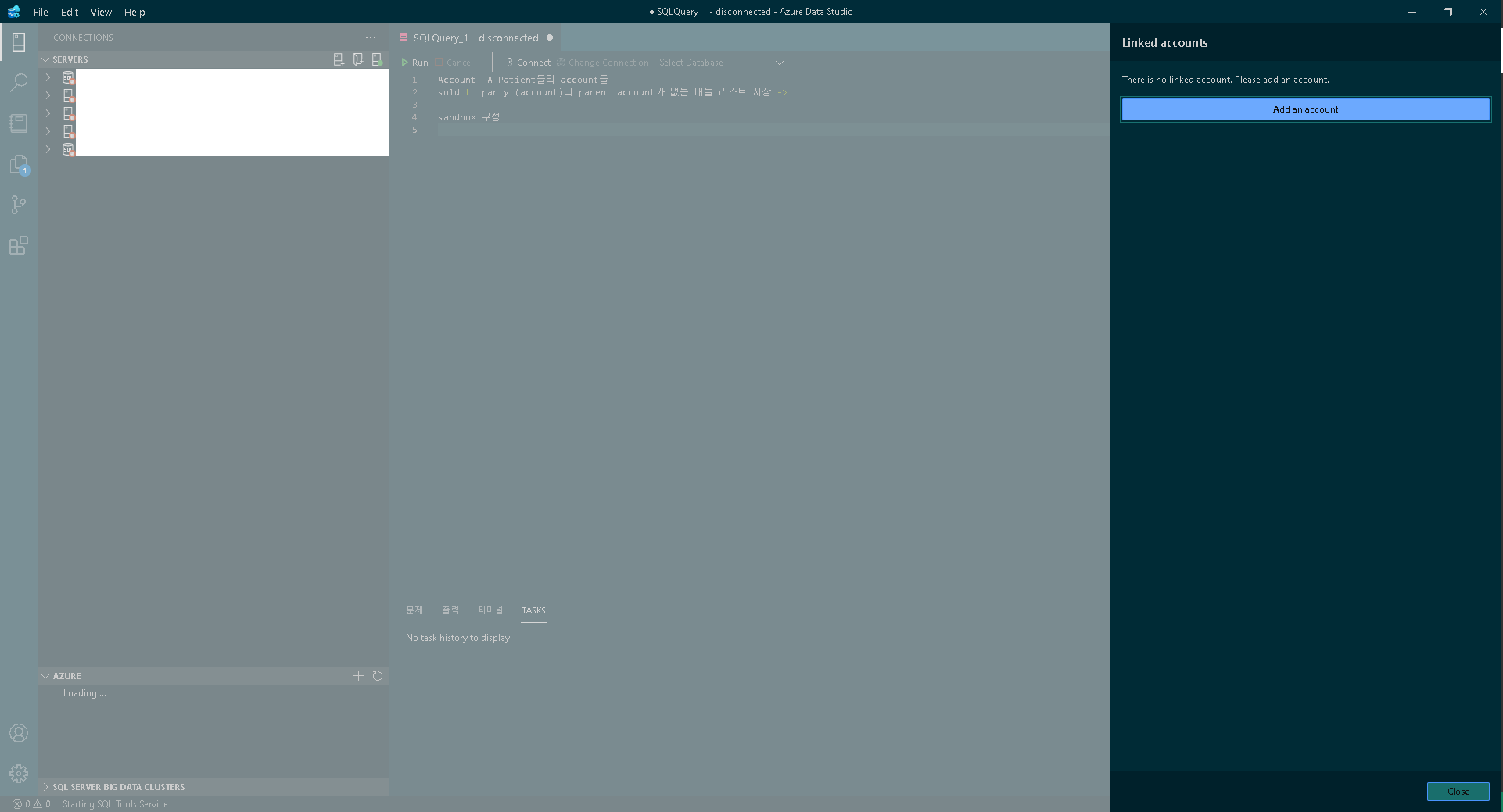The image size is (1503, 812).
Task: Open the Connections view in activity bar
Action: (19, 42)
